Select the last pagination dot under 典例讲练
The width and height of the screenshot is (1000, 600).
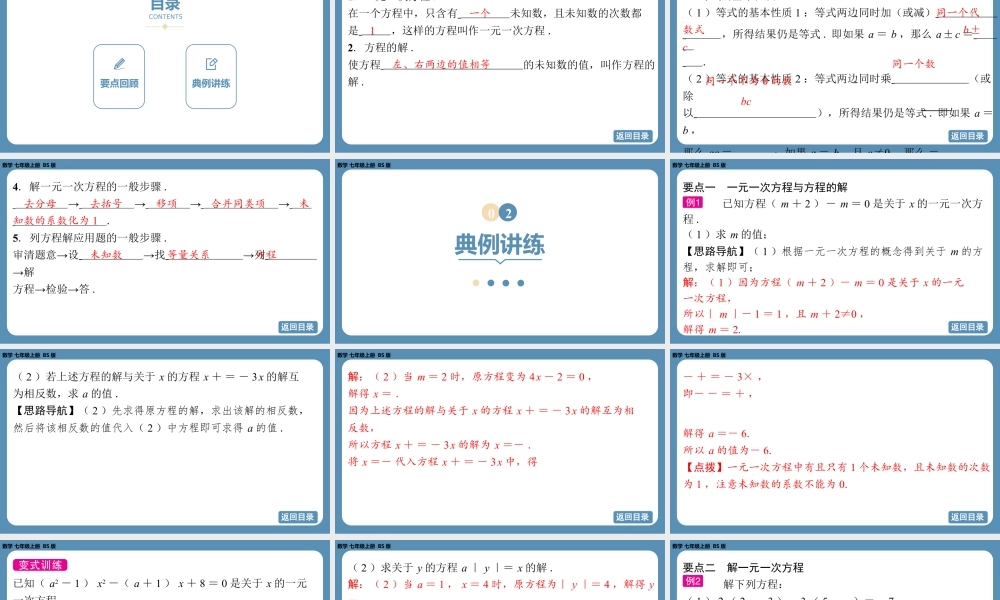pos(521,282)
